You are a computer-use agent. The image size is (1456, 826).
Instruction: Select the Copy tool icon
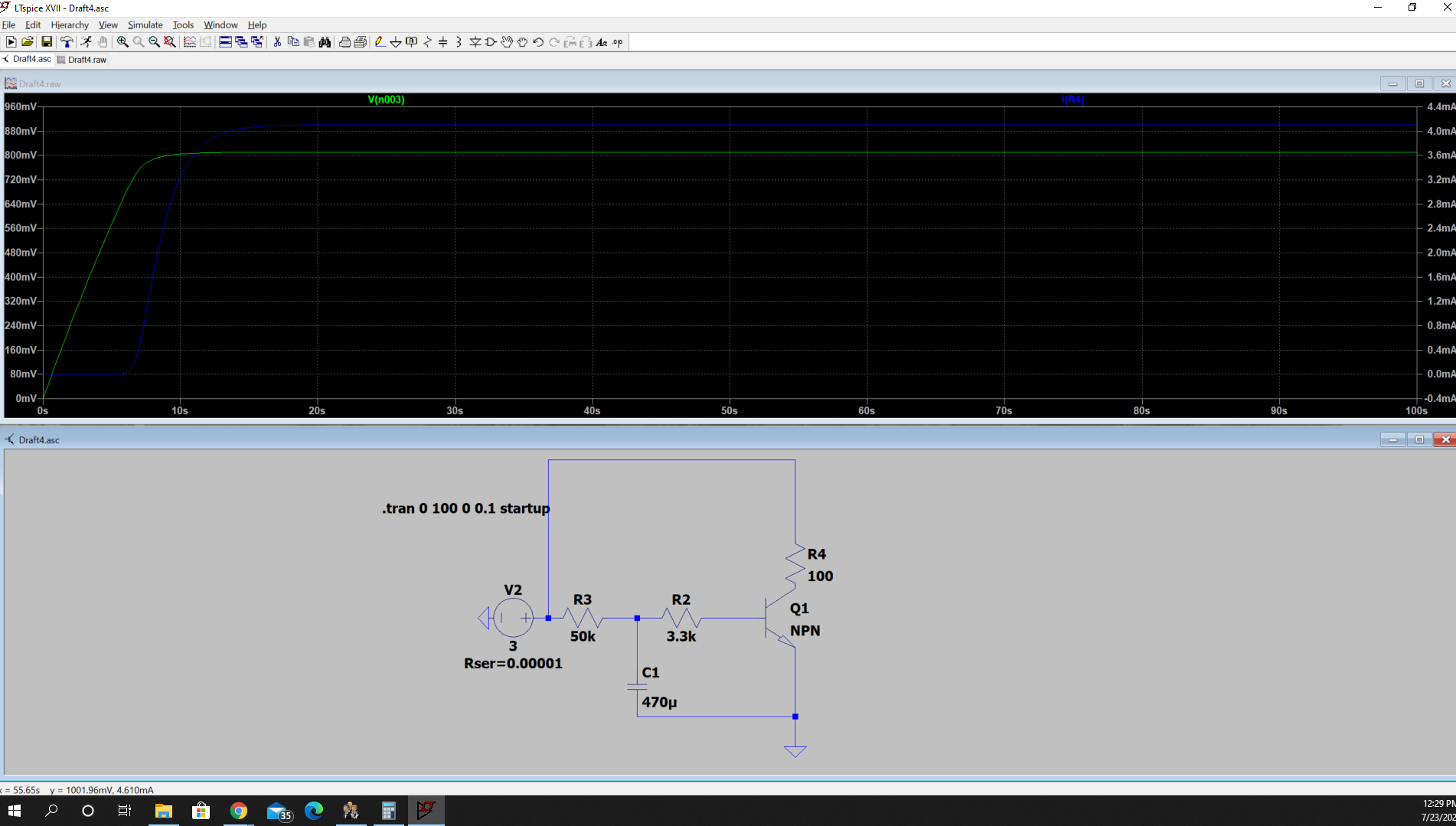[293, 42]
